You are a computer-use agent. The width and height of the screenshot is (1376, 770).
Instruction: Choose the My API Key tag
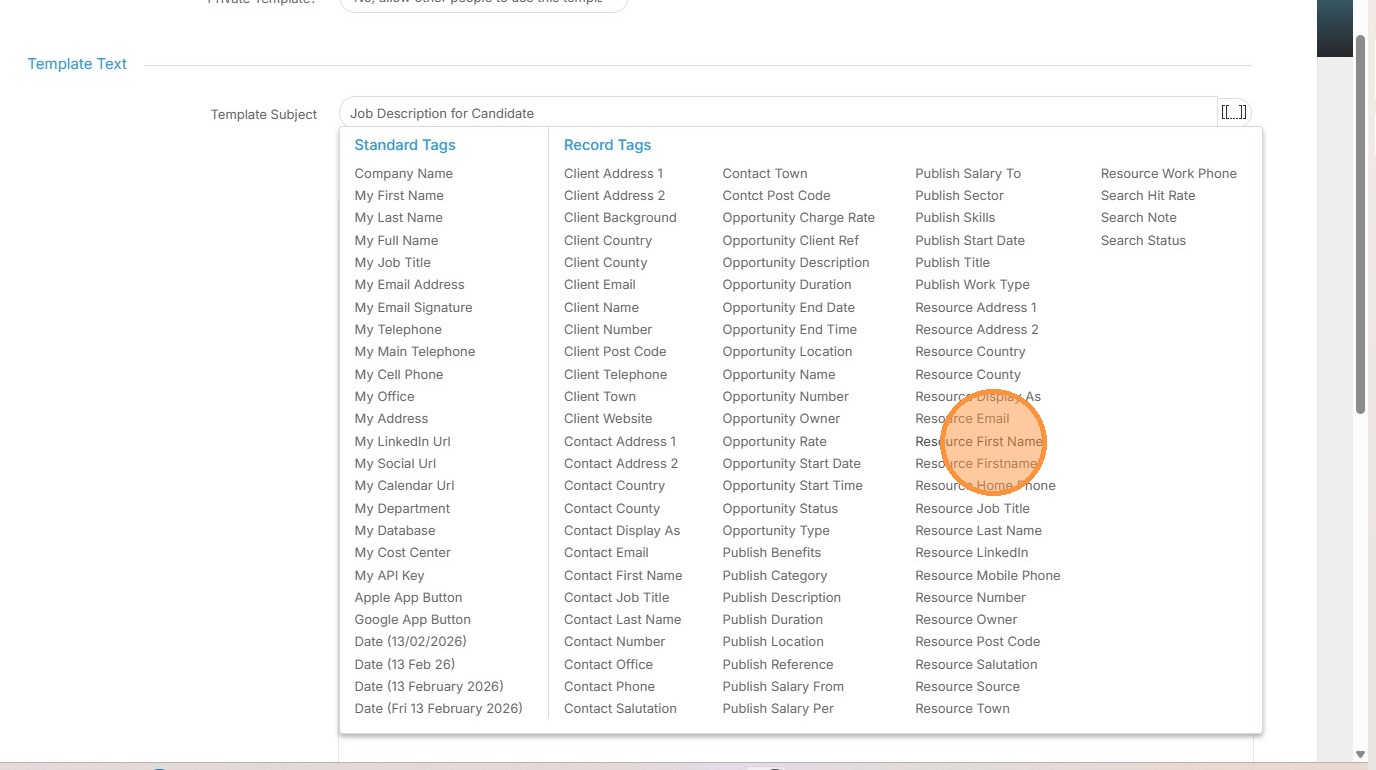click(390, 575)
